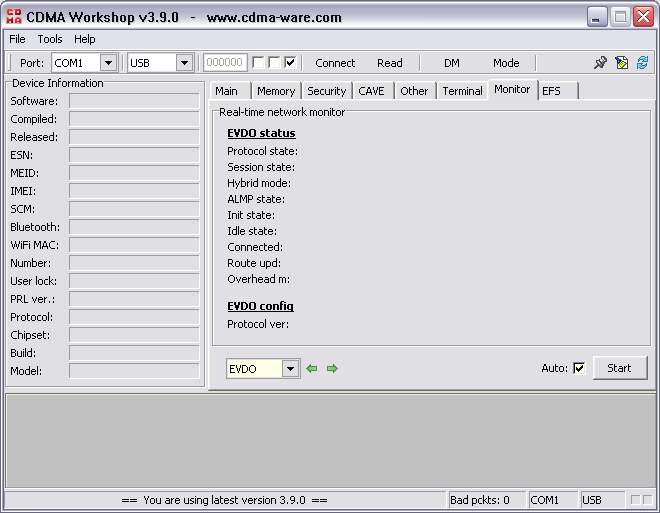
Task: Open the Tools menu
Action: [x=50, y=39]
